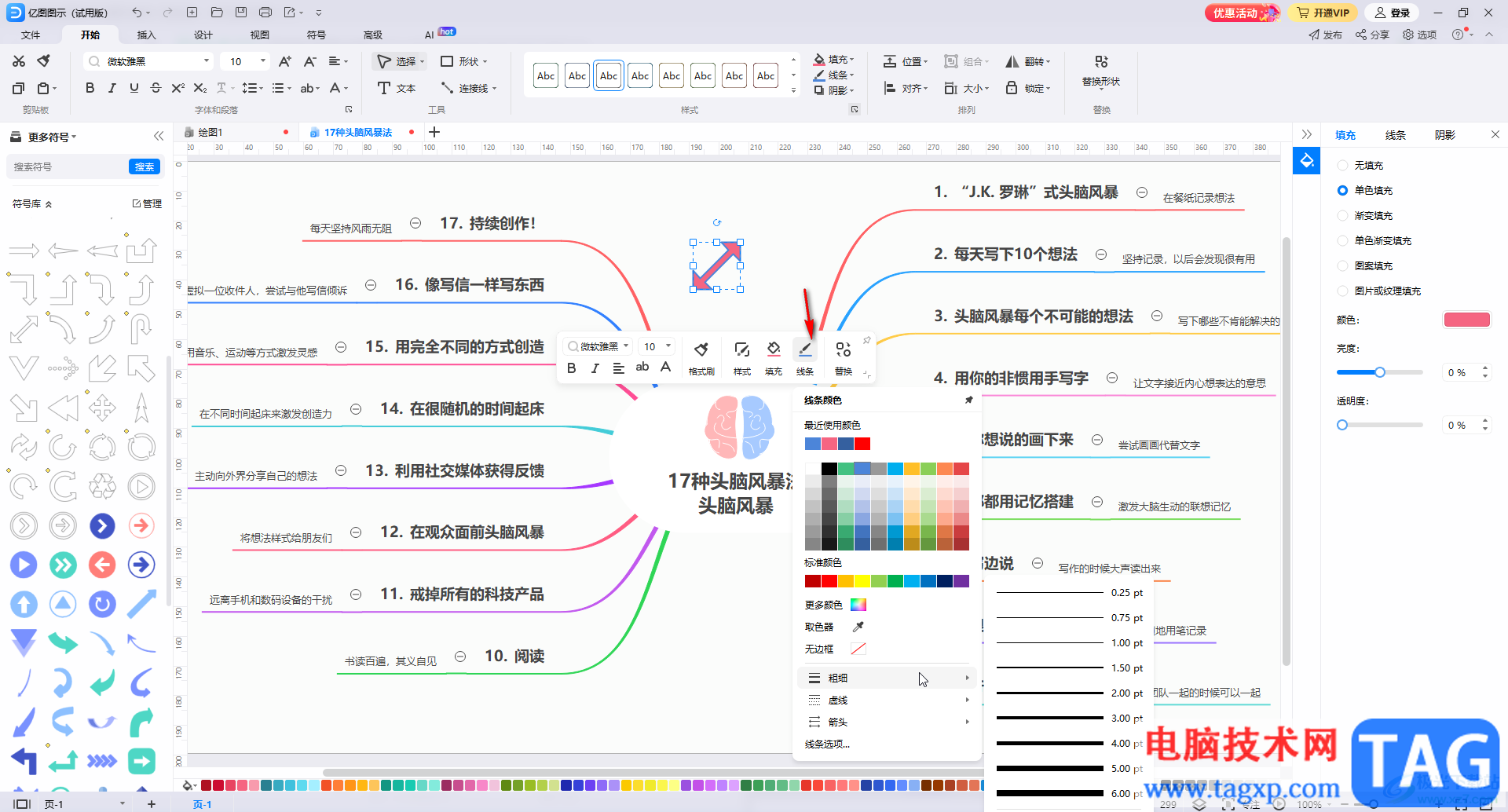Click the symbol search input field

[x=68, y=166]
